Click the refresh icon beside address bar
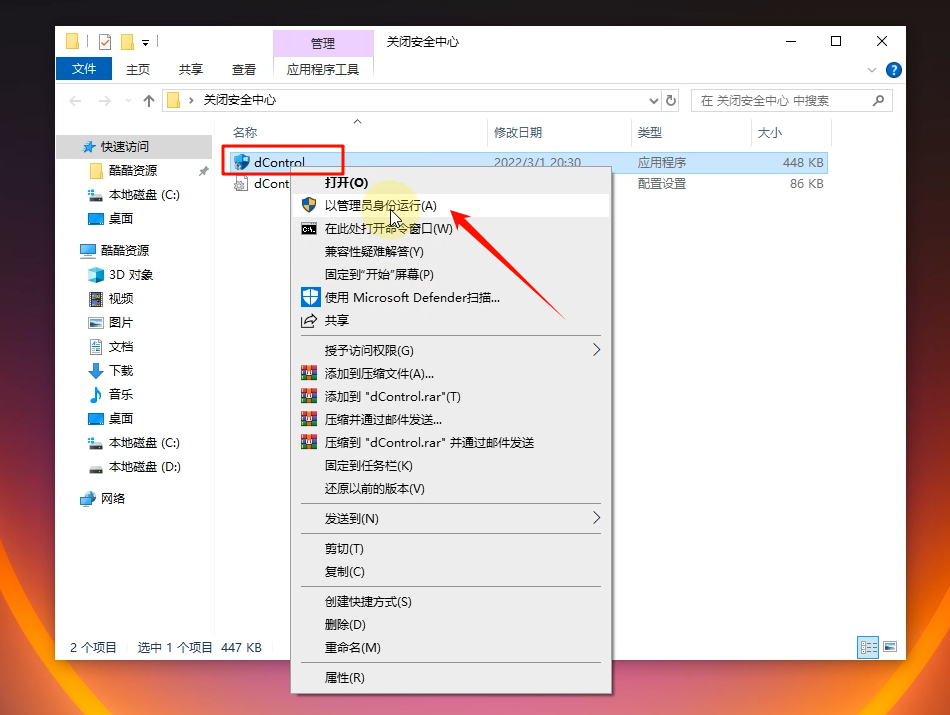The image size is (950, 715). (x=671, y=101)
